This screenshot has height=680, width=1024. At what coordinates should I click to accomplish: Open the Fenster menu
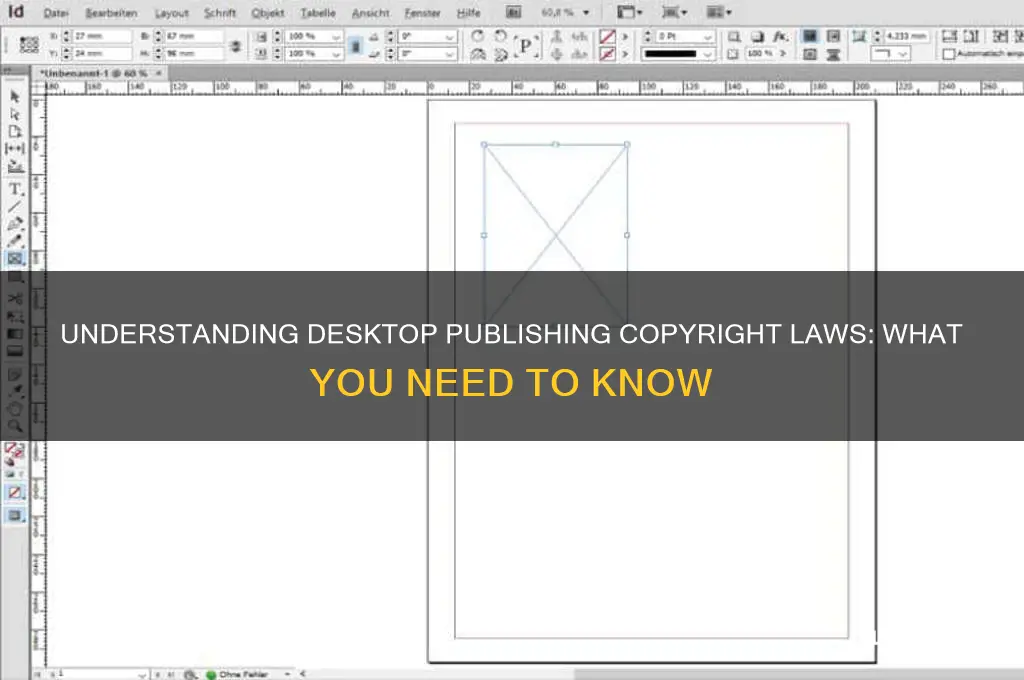click(x=422, y=13)
